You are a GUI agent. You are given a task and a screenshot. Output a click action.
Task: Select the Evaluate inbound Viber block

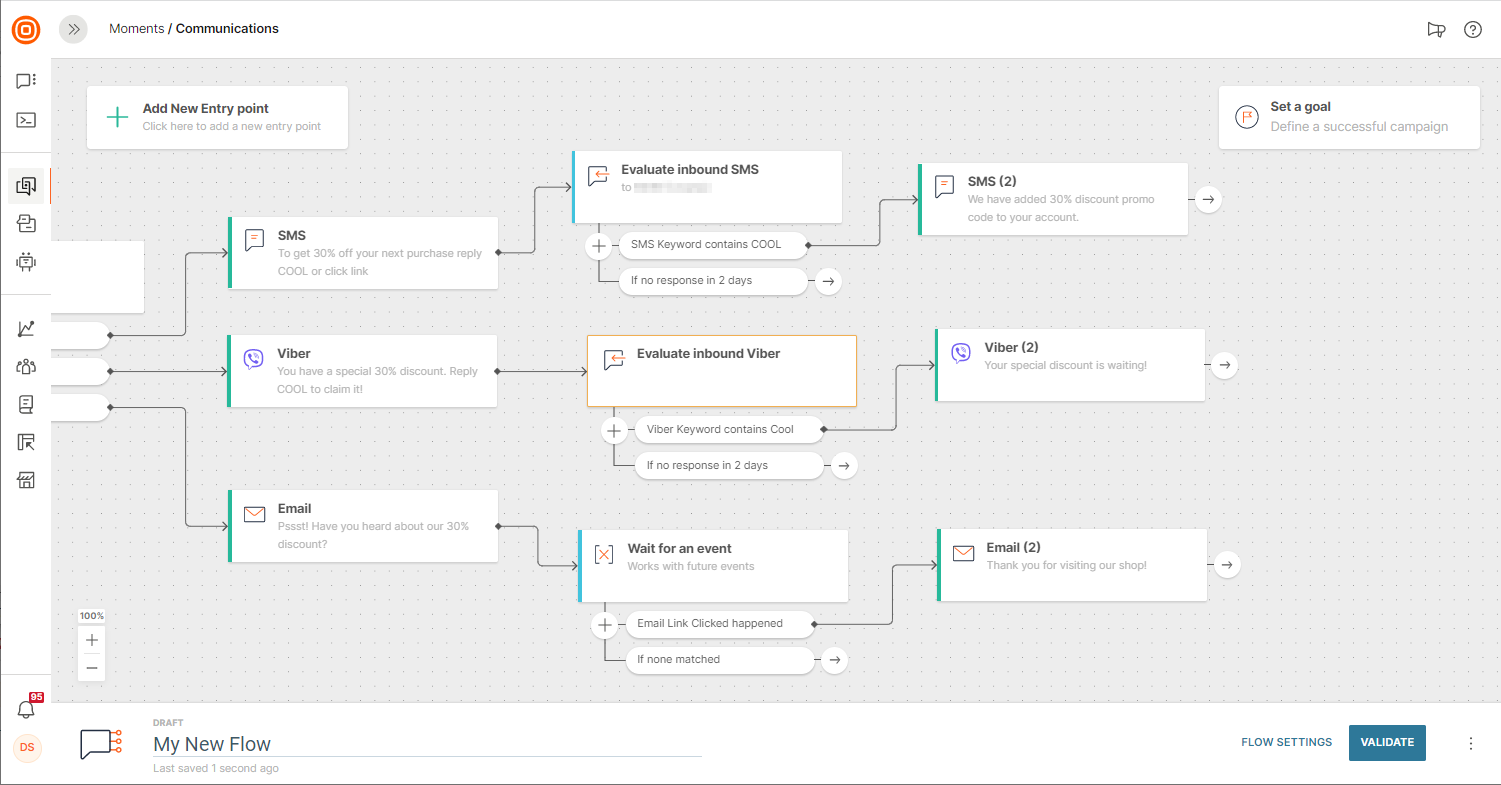(x=721, y=370)
